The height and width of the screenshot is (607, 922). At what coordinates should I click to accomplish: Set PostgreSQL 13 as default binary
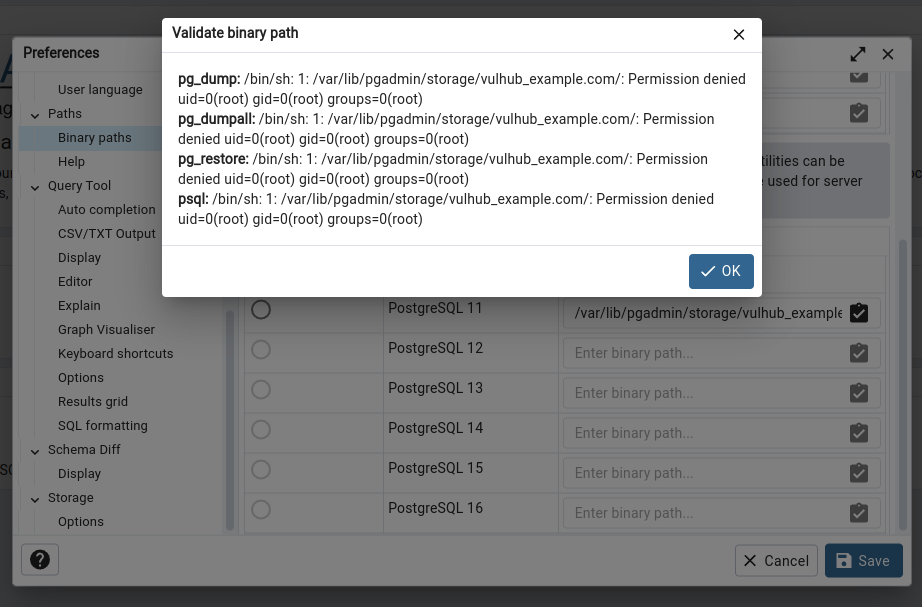pyautogui.click(x=261, y=389)
